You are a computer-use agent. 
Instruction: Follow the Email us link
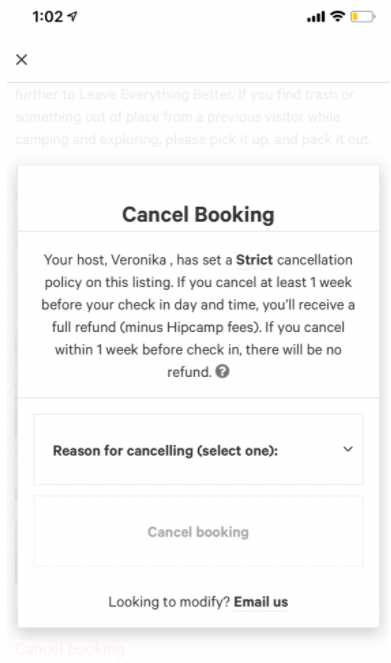click(261, 602)
